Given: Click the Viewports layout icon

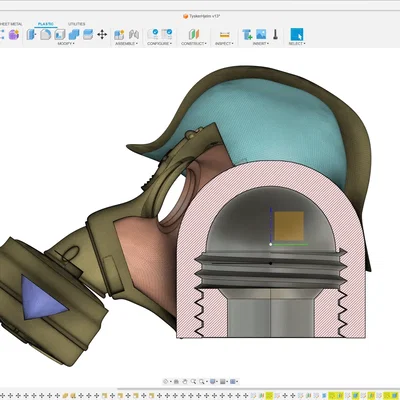Looking at the screenshot, I should click(x=233, y=382).
